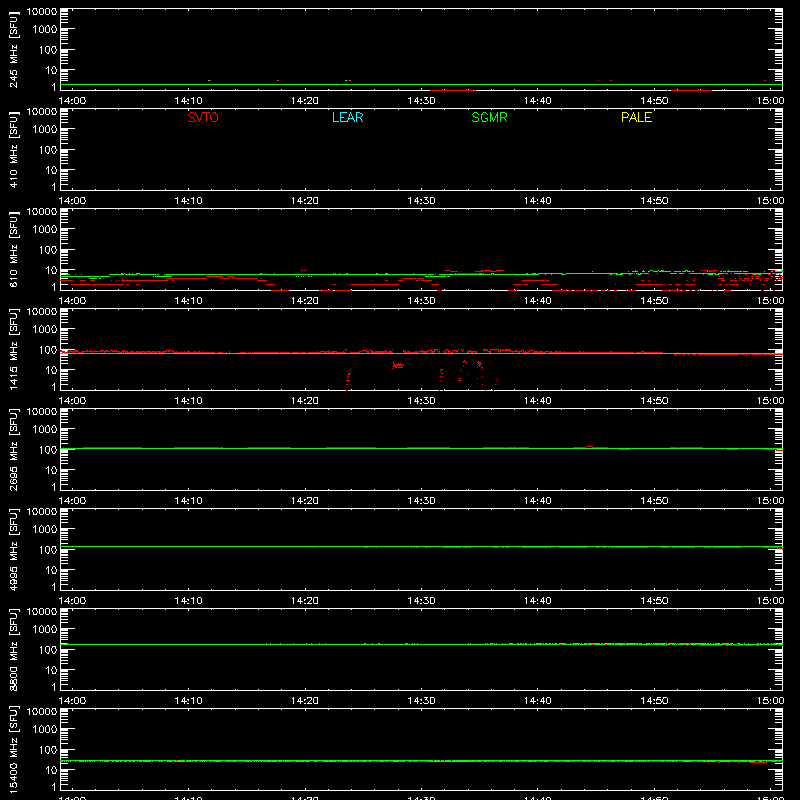Screen dimensions: 800x800
Task: Click the 1000 tick of the 410 MHz panel
Action: tap(45, 130)
